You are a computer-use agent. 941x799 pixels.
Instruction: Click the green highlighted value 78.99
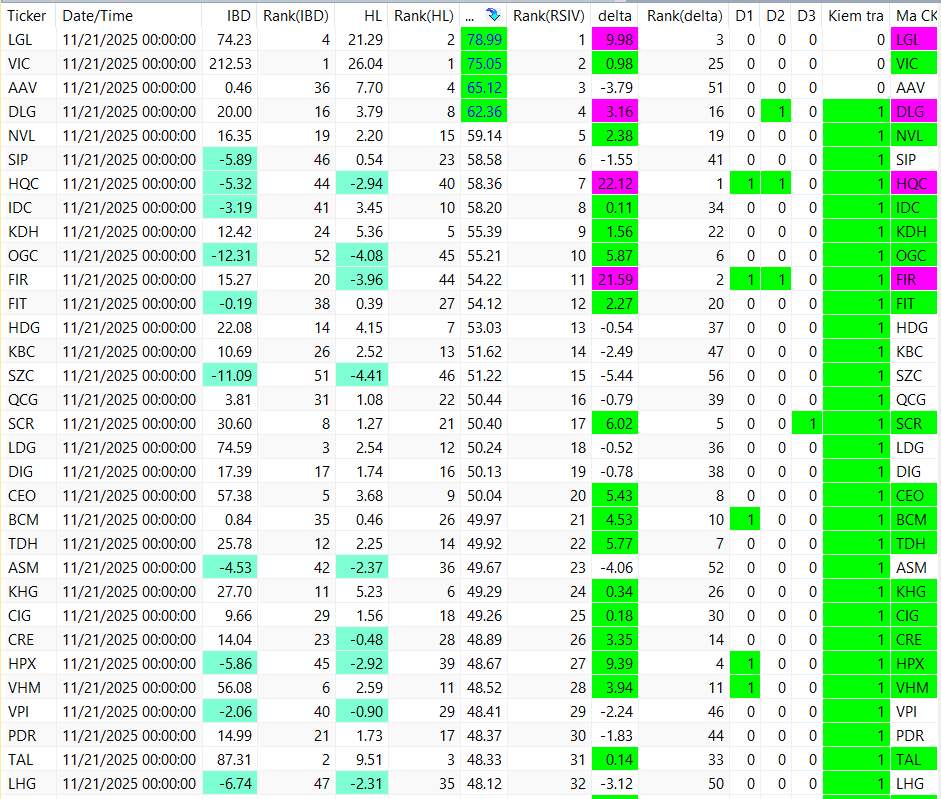484,40
